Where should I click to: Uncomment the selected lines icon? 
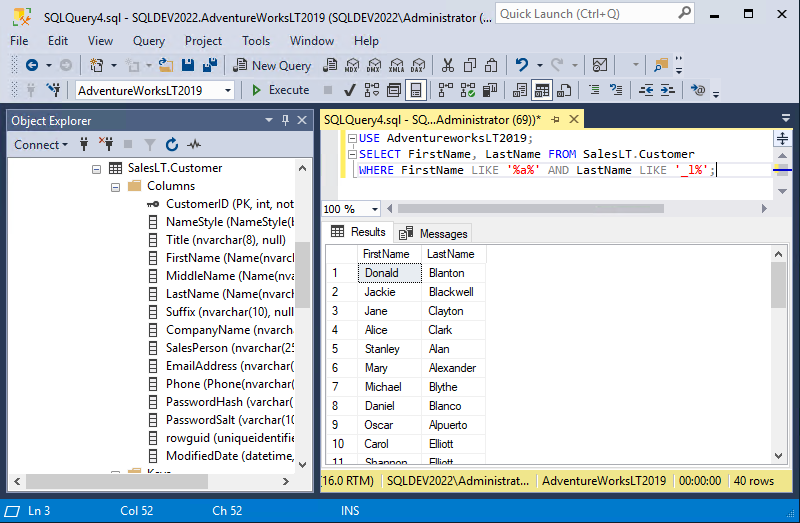[x=616, y=90]
